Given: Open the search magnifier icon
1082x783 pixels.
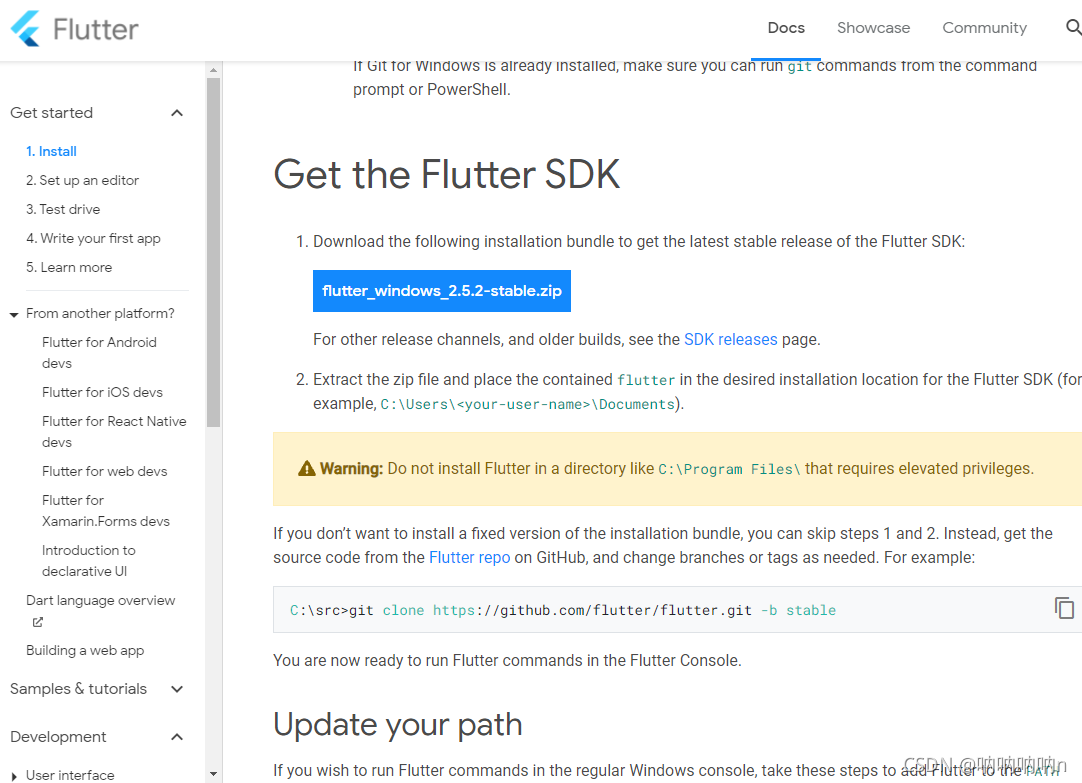Looking at the screenshot, I should click(1073, 27).
